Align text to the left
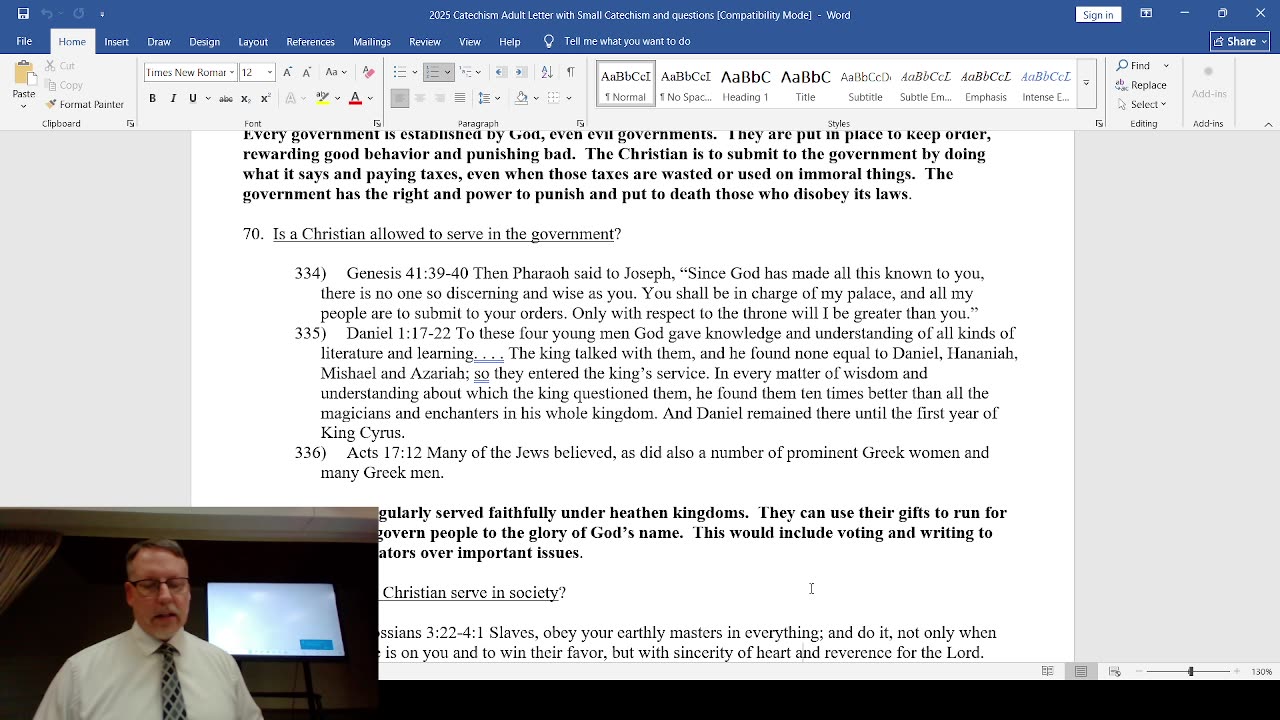 pyautogui.click(x=399, y=98)
